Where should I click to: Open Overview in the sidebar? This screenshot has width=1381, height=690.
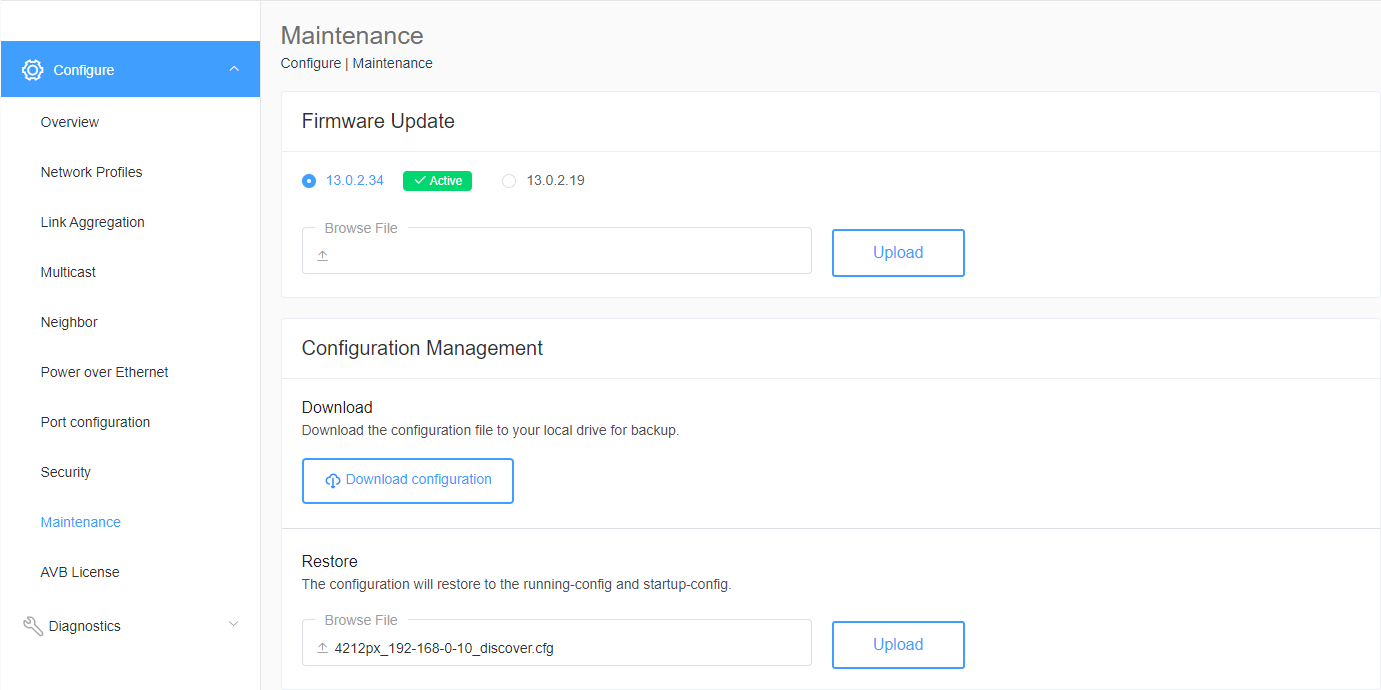tap(70, 122)
